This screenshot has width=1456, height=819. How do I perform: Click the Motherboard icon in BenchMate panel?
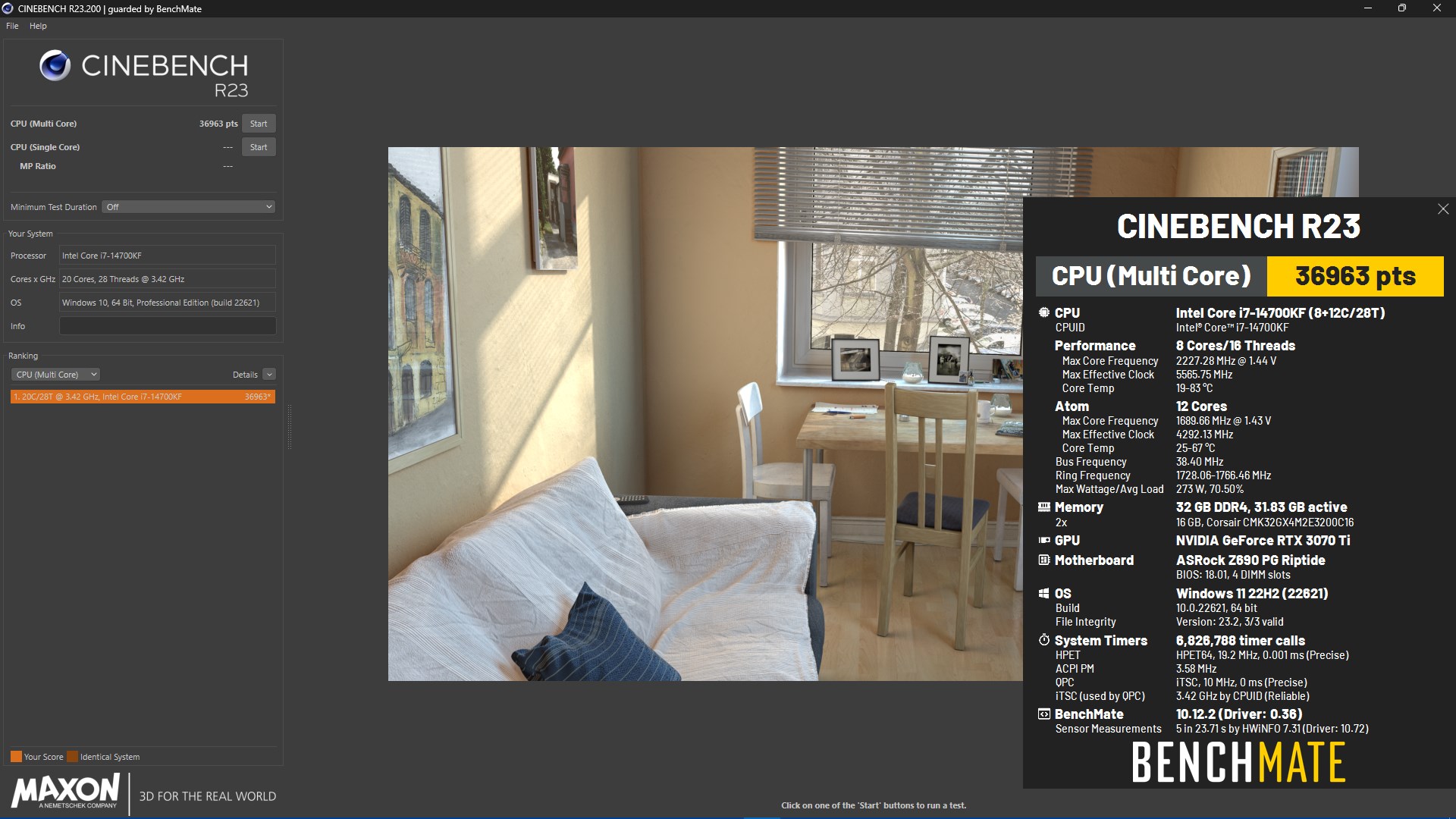[x=1044, y=560]
